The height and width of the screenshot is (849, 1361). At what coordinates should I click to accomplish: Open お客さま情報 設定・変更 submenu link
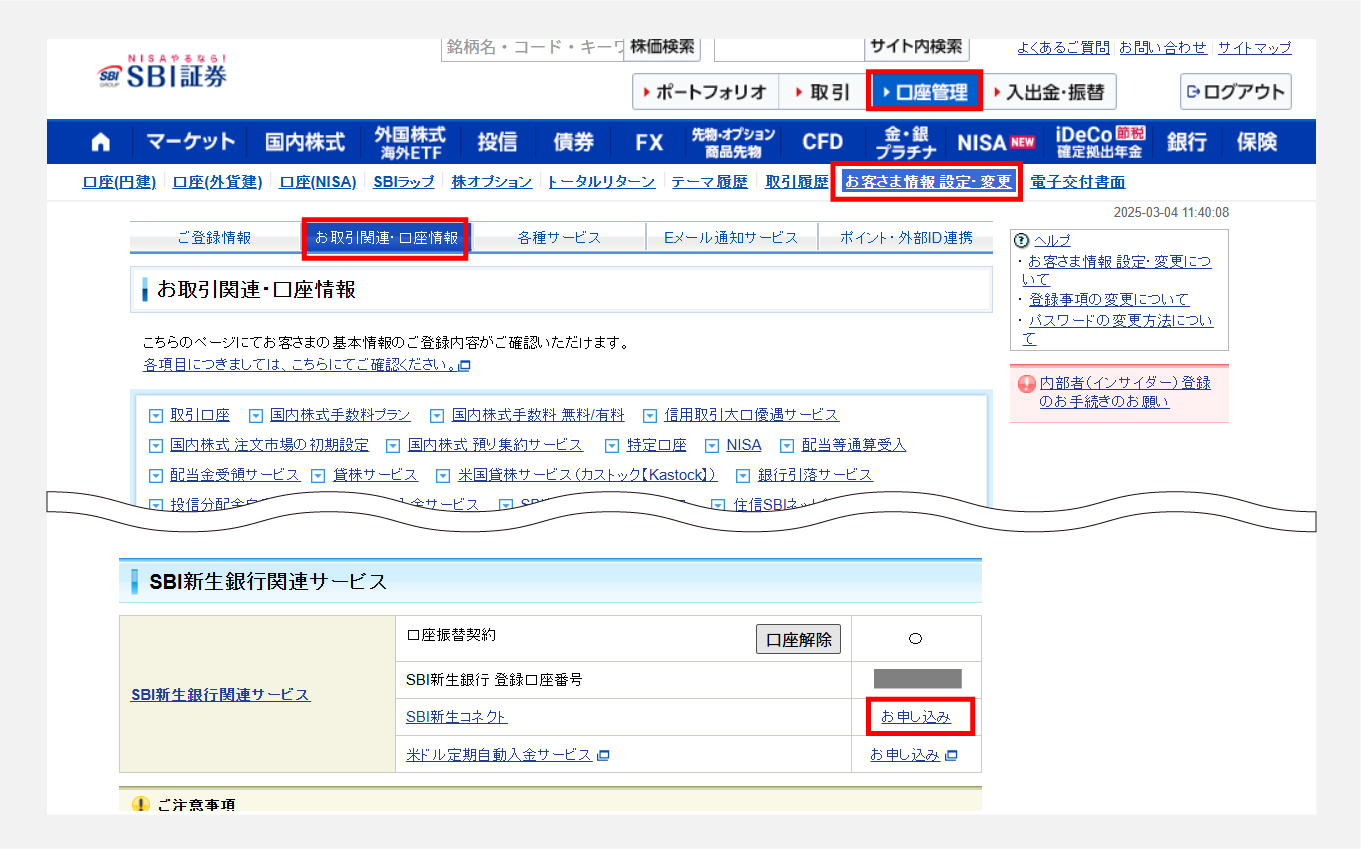click(928, 182)
